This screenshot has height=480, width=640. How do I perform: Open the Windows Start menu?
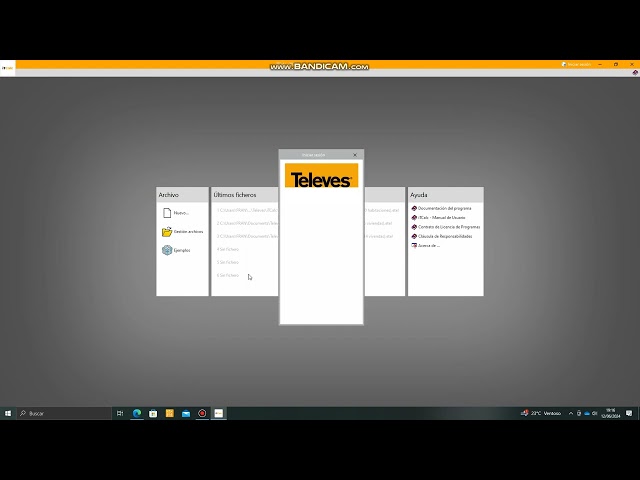click(x=8, y=413)
